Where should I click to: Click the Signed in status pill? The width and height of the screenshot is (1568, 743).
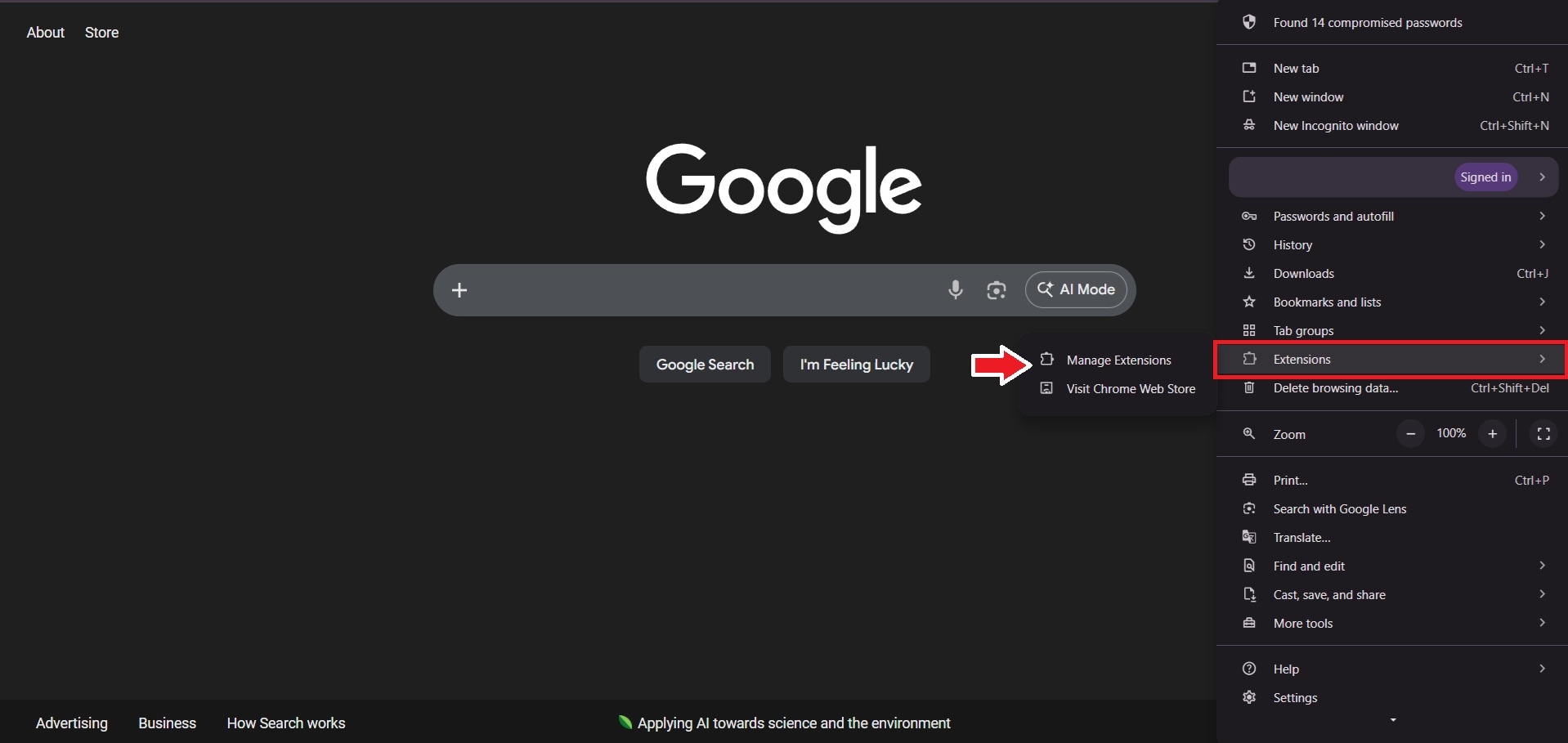[1485, 177]
